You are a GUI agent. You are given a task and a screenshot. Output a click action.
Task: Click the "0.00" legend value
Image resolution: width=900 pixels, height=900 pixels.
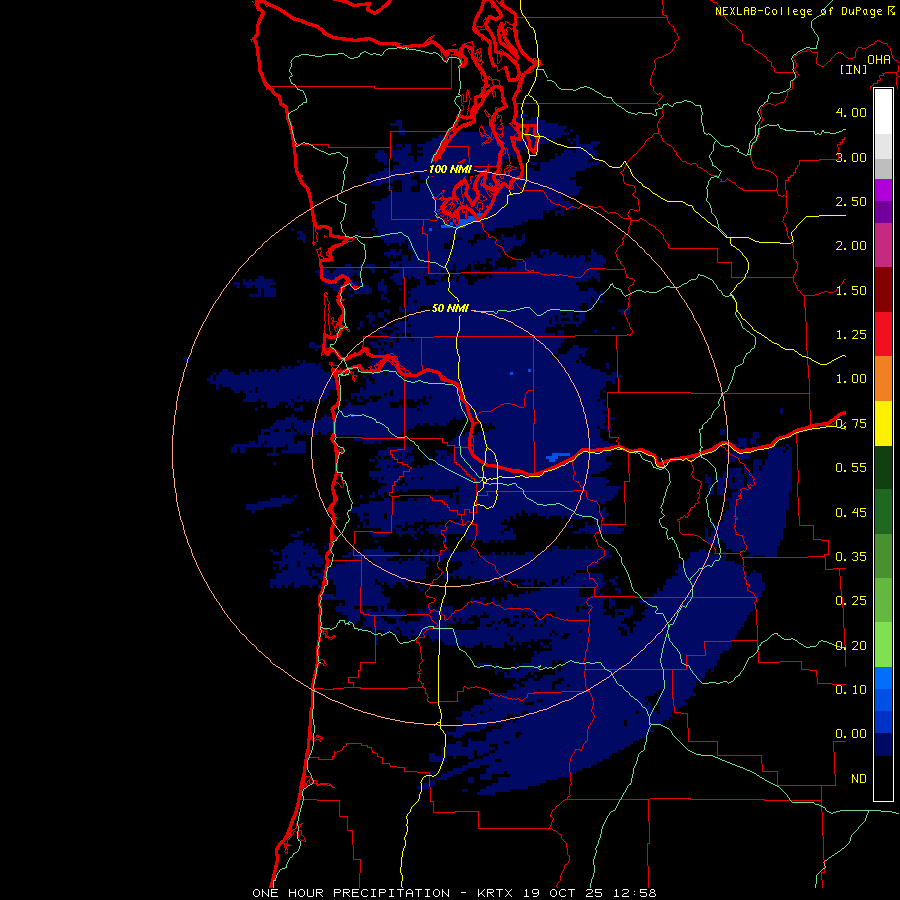pyautogui.click(x=851, y=734)
